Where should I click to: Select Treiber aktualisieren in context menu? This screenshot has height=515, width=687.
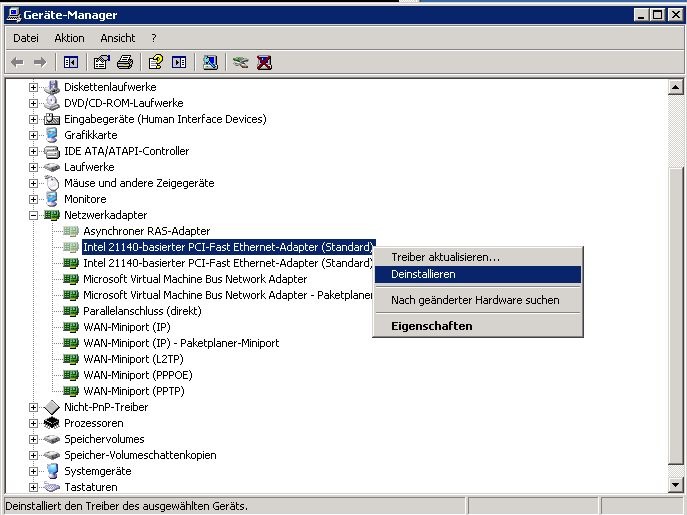point(445,257)
